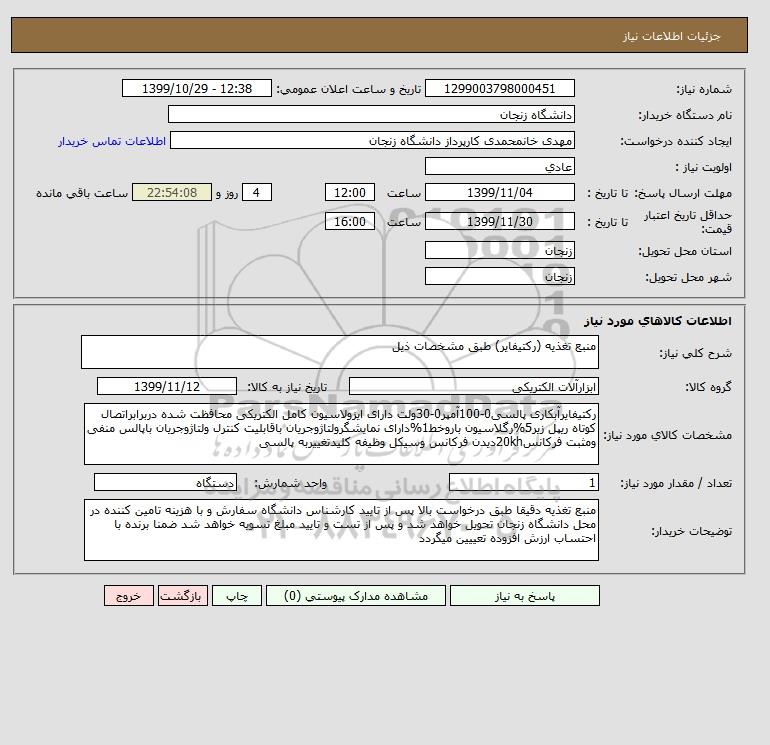The image size is (770, 745).
Task: Click remaining days field showing 4
Action: point(256,193)
